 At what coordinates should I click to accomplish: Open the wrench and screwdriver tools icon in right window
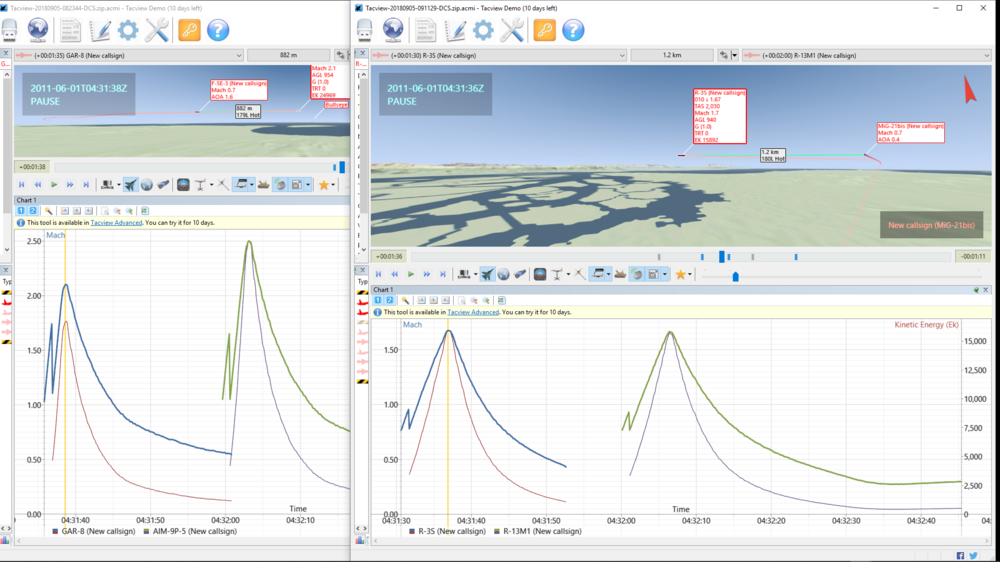513,30
